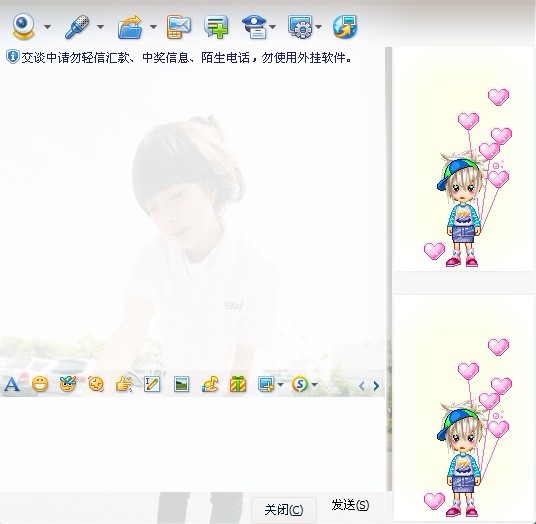Expand the screenshot tool dropdown arrow

point(280,385)
